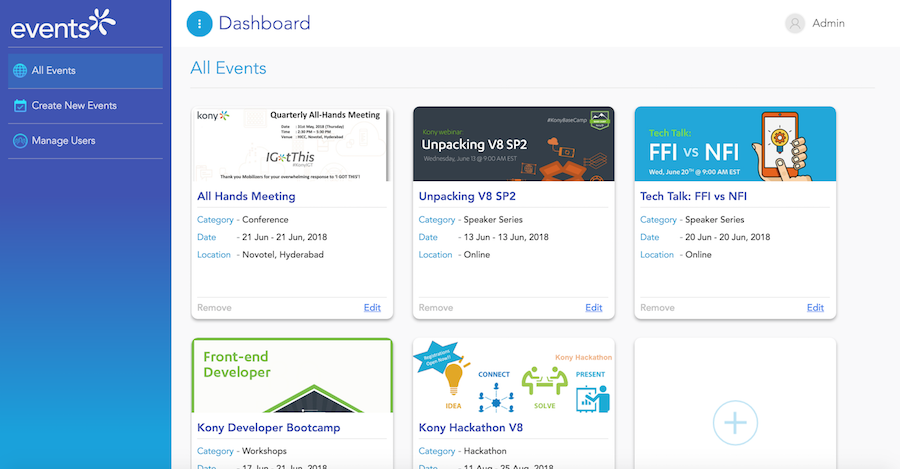Open the Front-end Developer banner image
Image resolution: width=900 pixels, height=469 pixels.
(x=292, y=375)
